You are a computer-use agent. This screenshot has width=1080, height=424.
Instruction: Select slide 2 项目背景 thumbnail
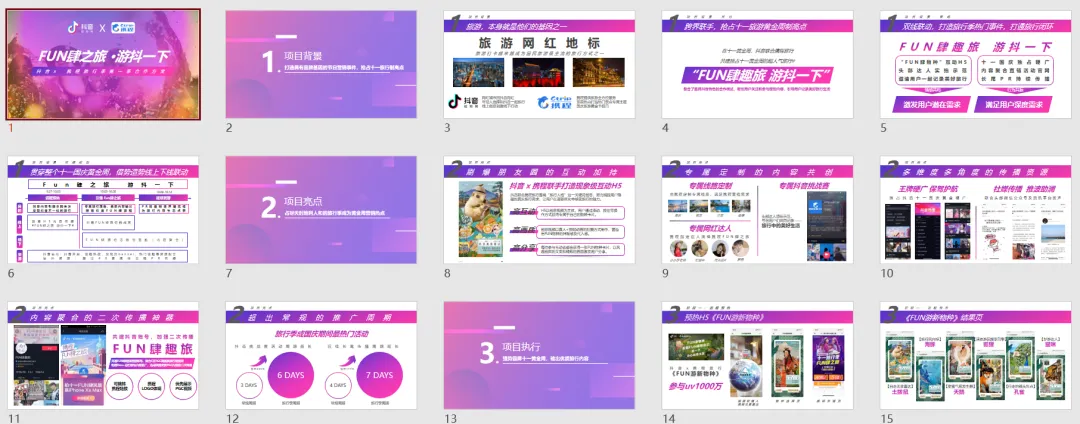(x=321, y=64)
